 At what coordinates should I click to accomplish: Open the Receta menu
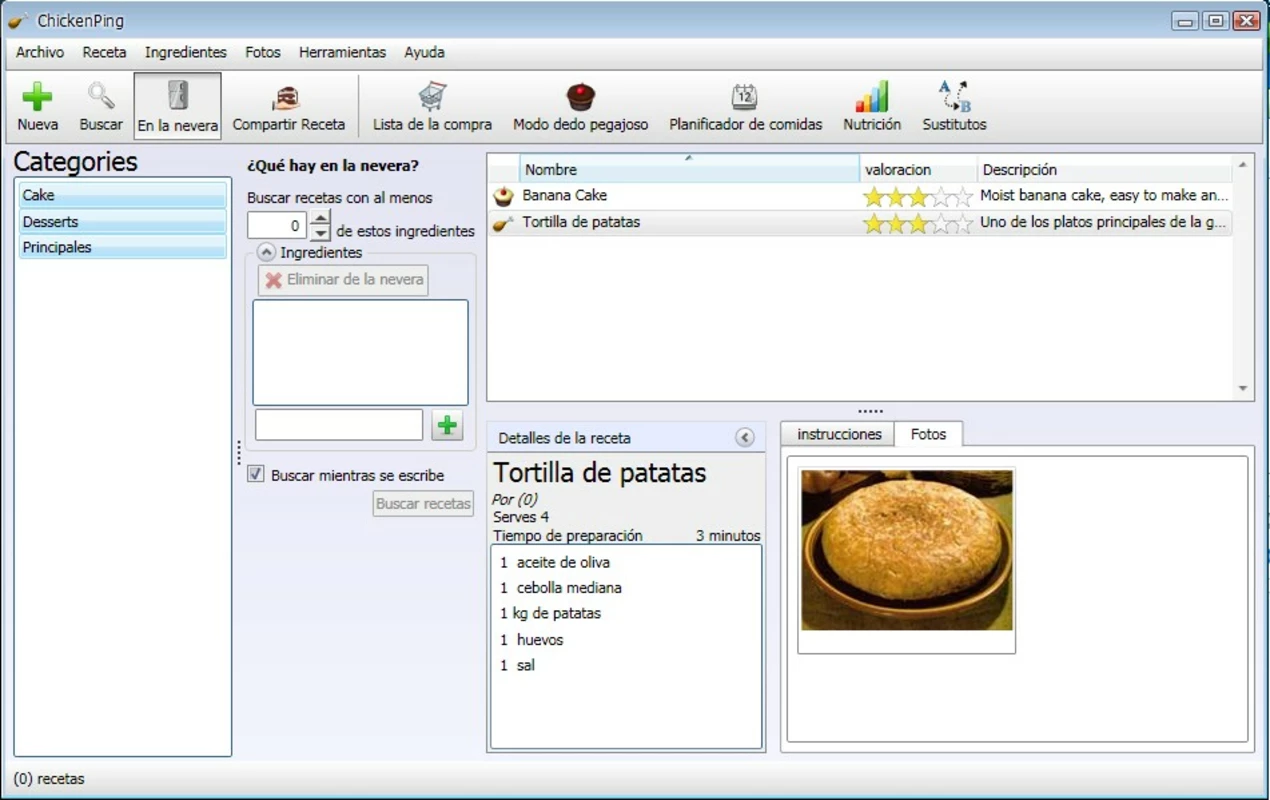tap(104, 52)
